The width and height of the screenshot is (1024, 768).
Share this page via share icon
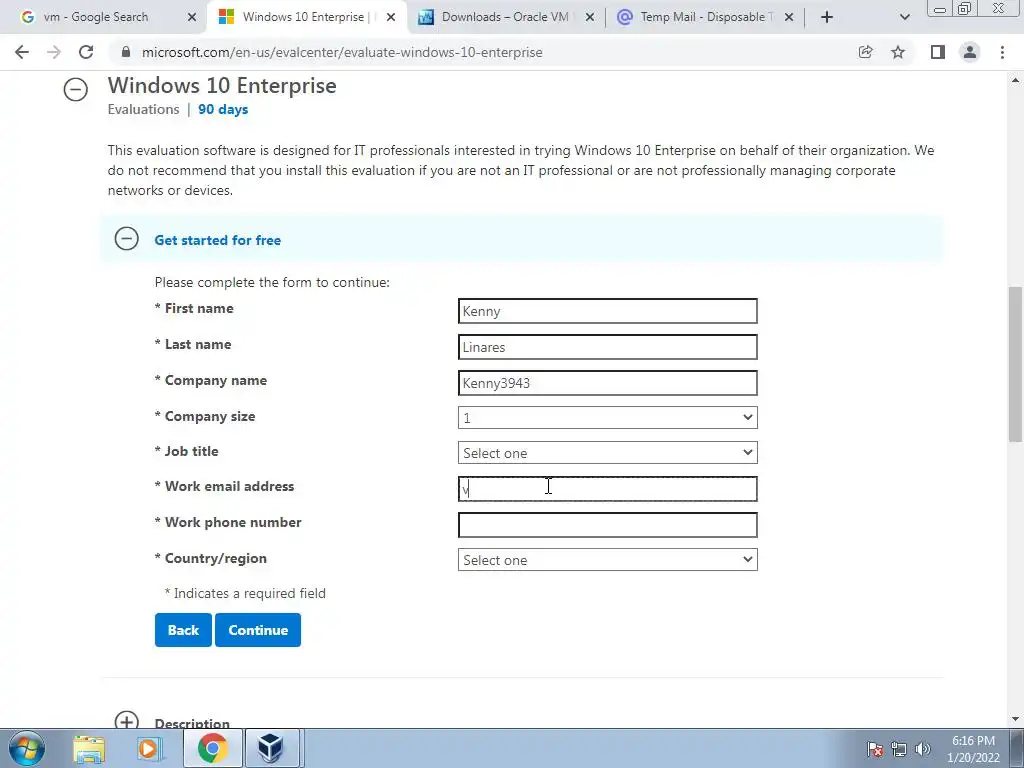pyautogui.click(x=865, y=52)
